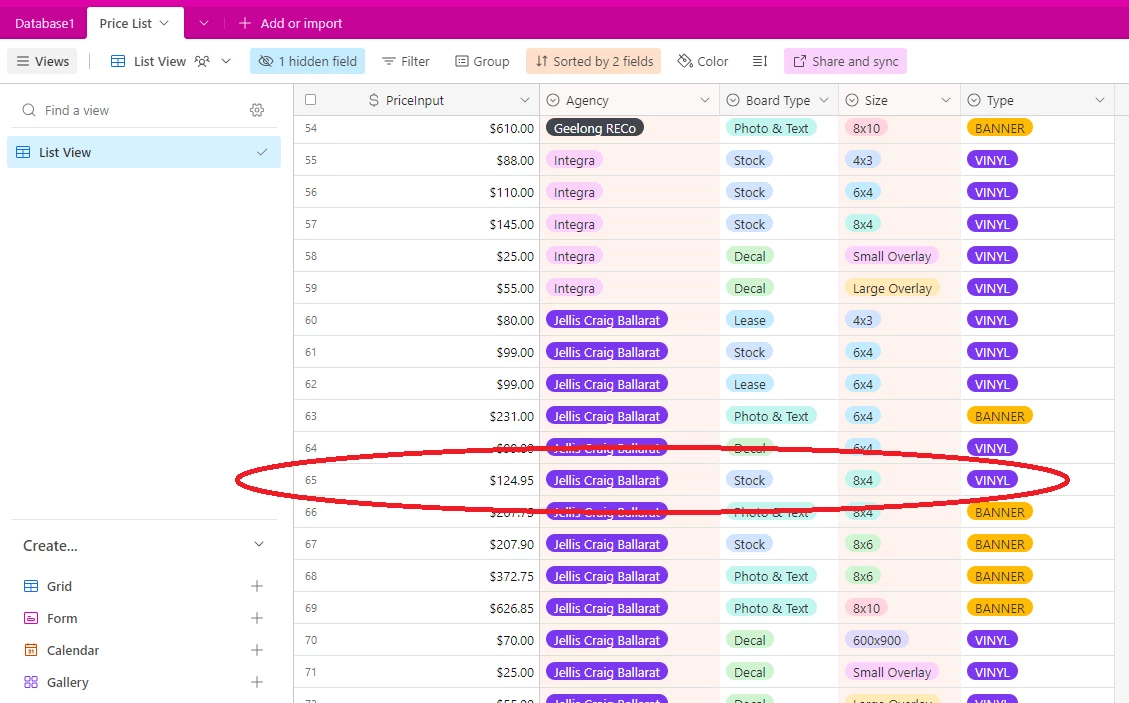The width and height of the screenshot is (1129, 703).
Task: Click the select icon in Agency header
Action: (x=553, y=100)
